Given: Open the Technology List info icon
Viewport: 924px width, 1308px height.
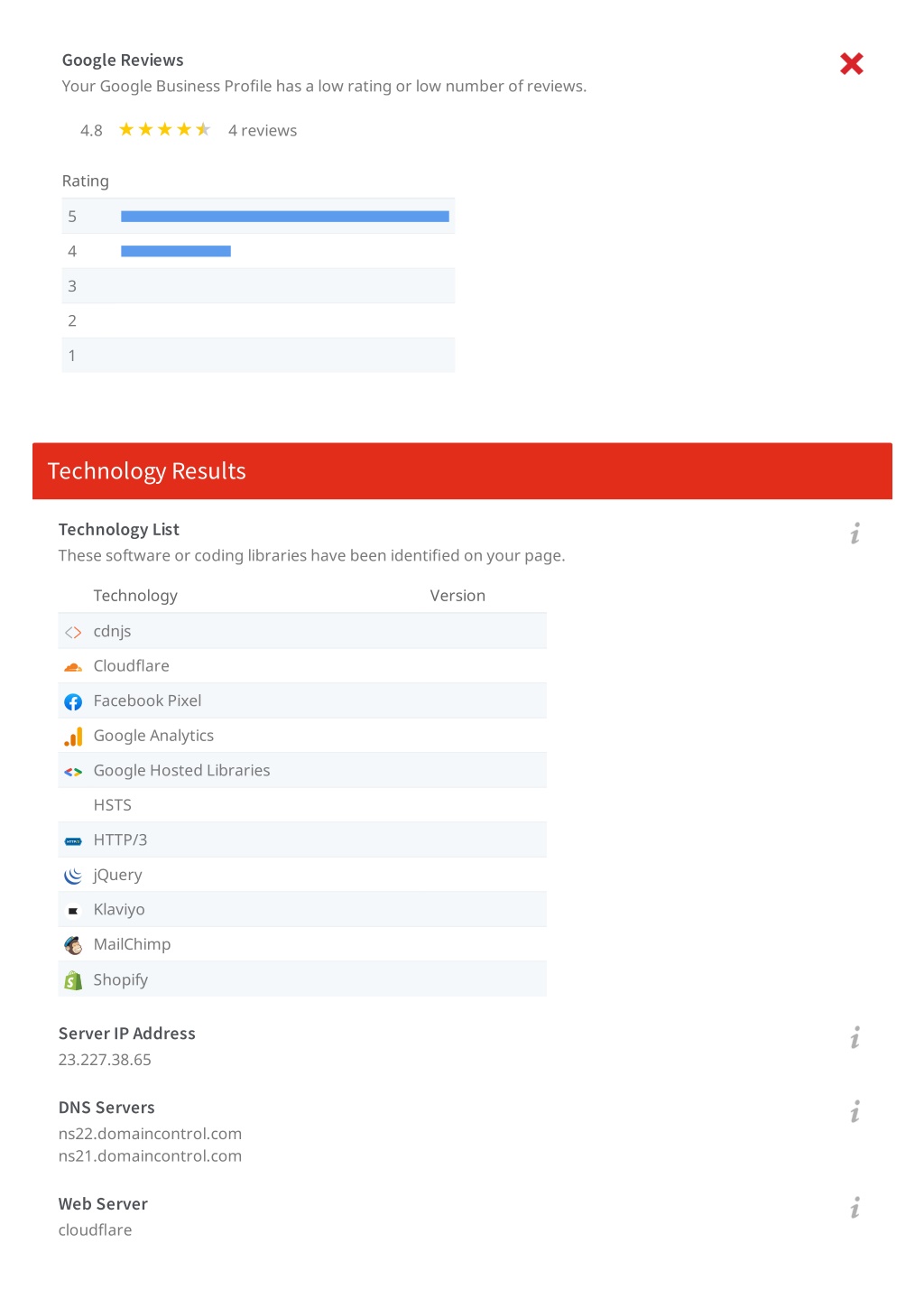Looking at the screenshot, I should (x=855, y=533).
